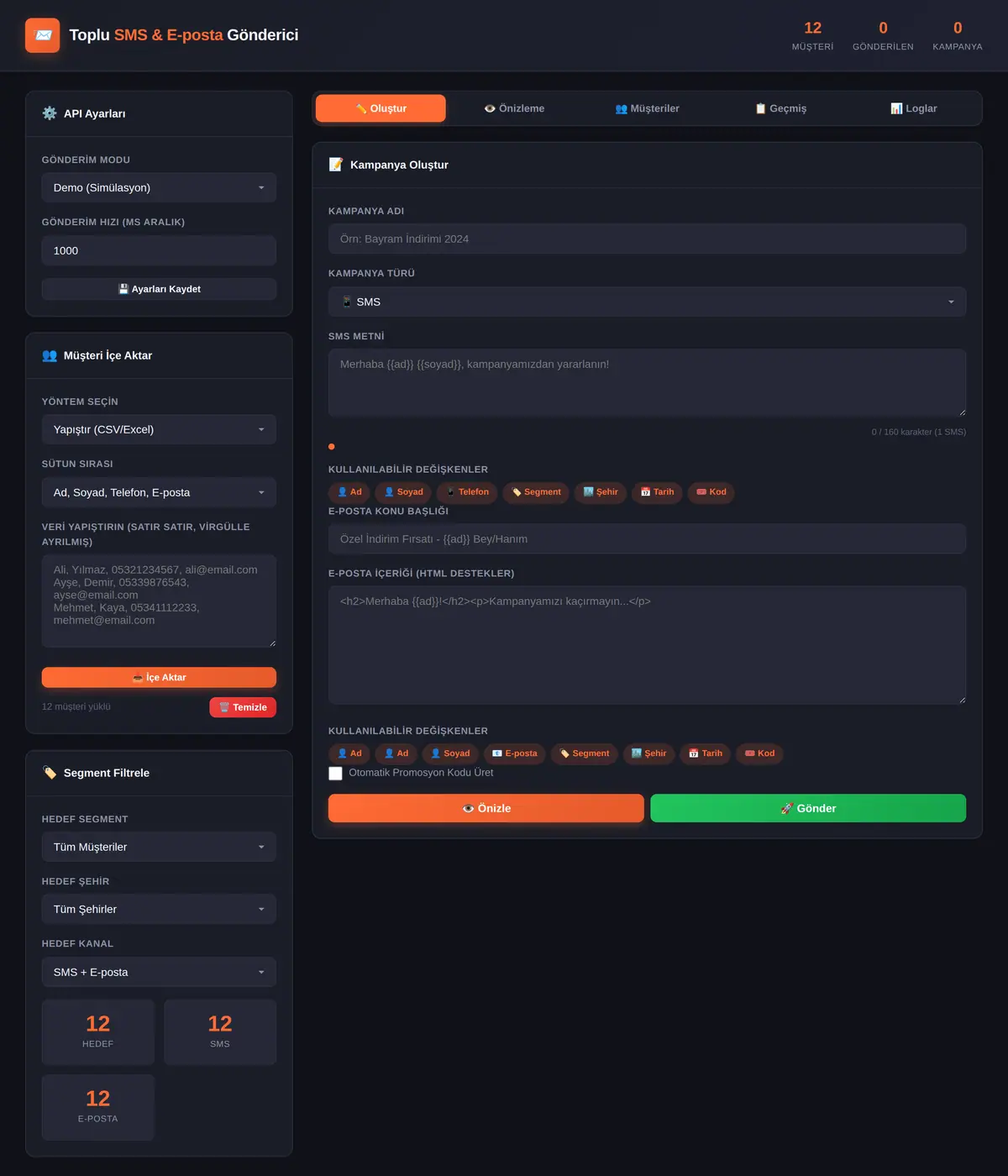
Task: Focus the Gönderim Hızı input field
Action: pos(159,250)
